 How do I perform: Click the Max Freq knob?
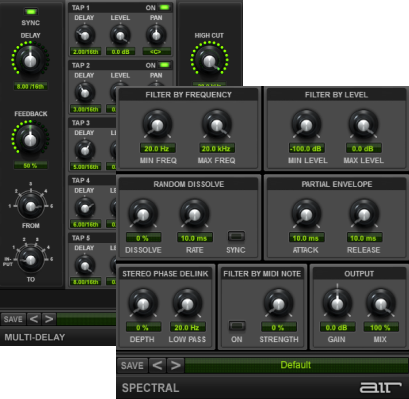pos(216,125)
